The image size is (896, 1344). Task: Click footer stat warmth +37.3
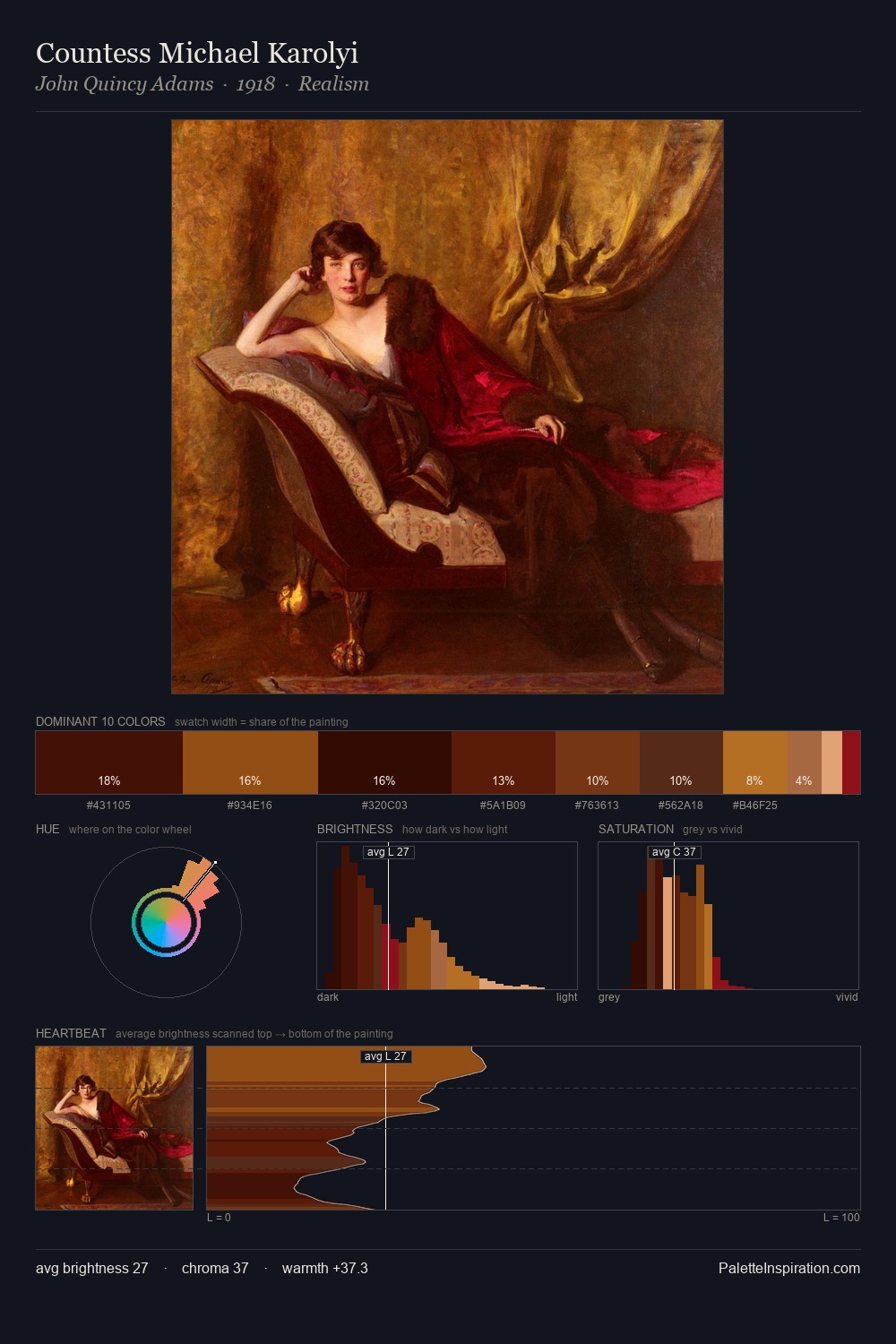tap(325, 1269)
